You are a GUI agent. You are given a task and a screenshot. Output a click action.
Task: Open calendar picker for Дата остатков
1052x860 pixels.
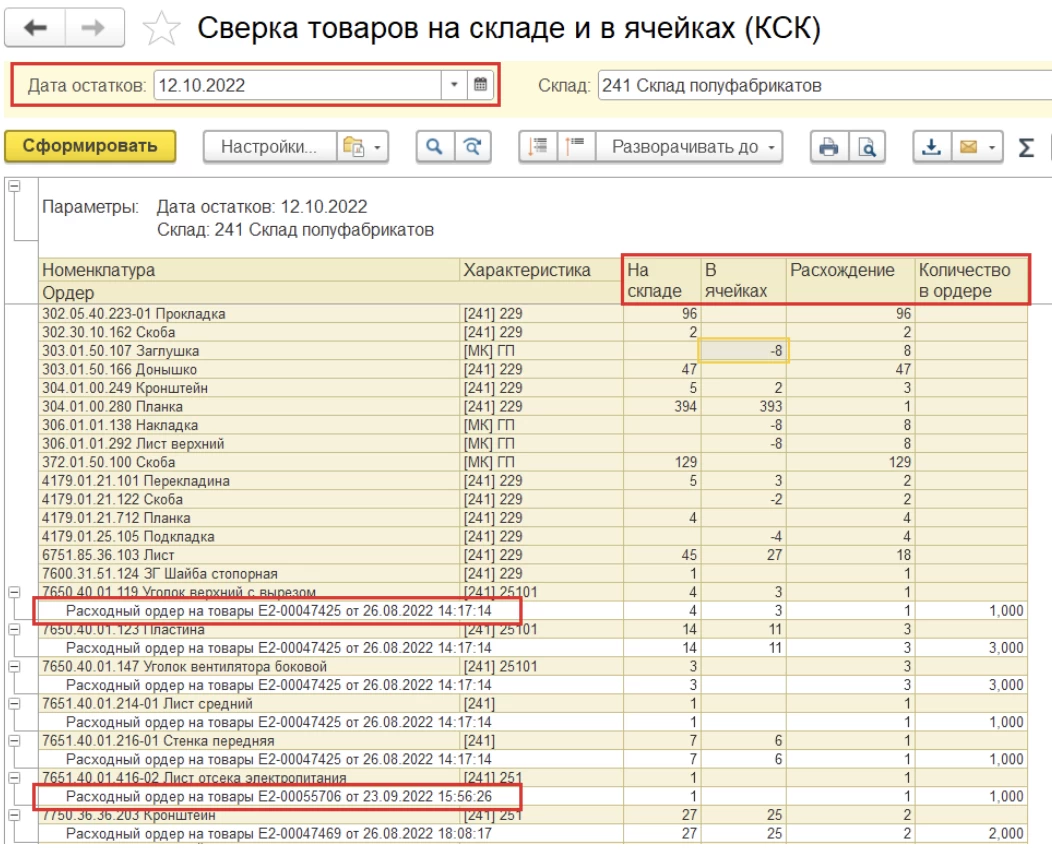coord(481,85)
